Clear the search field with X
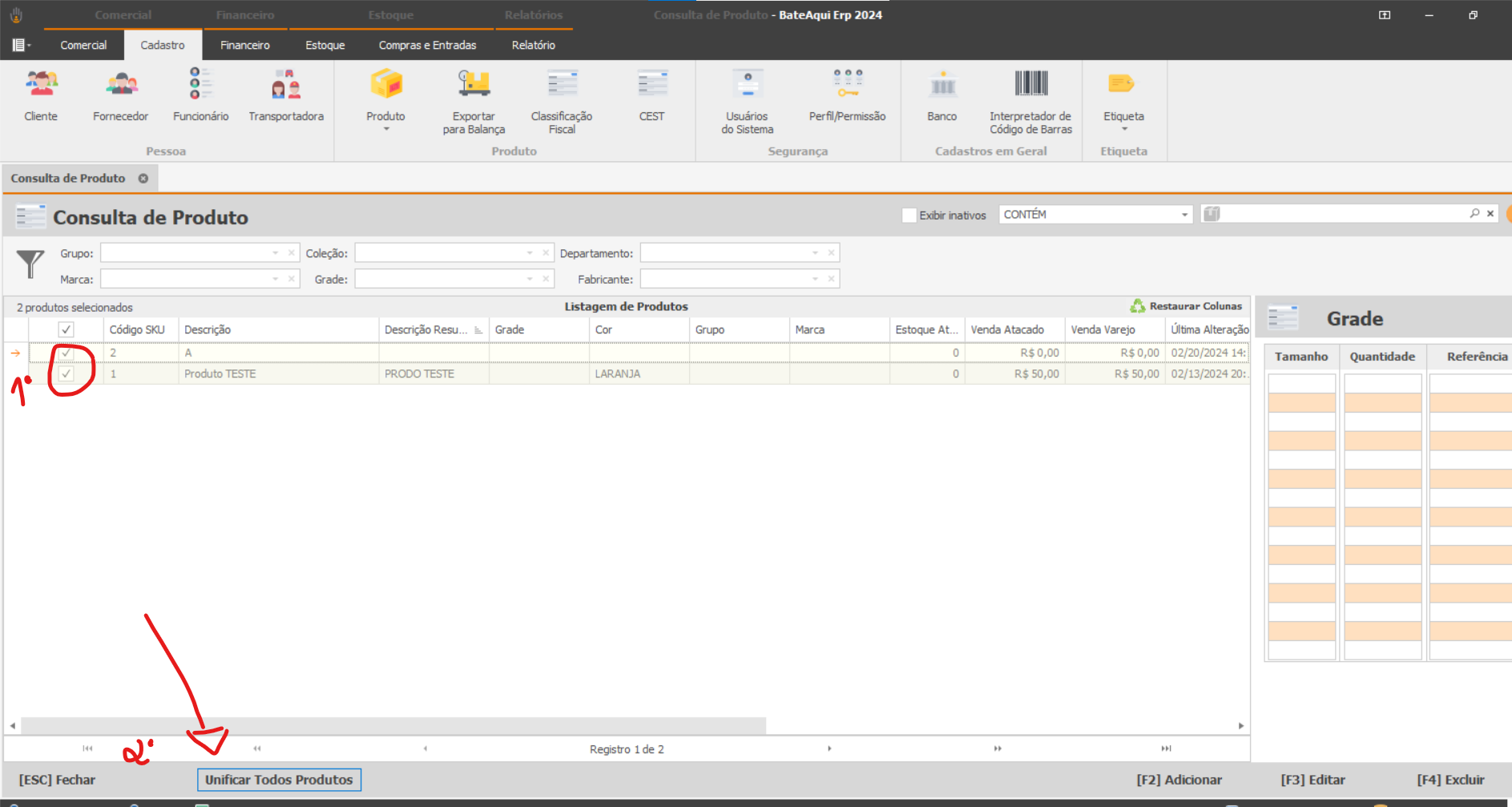The height and width of the screenshot is (807, 1512). (x=1490, y=213)
